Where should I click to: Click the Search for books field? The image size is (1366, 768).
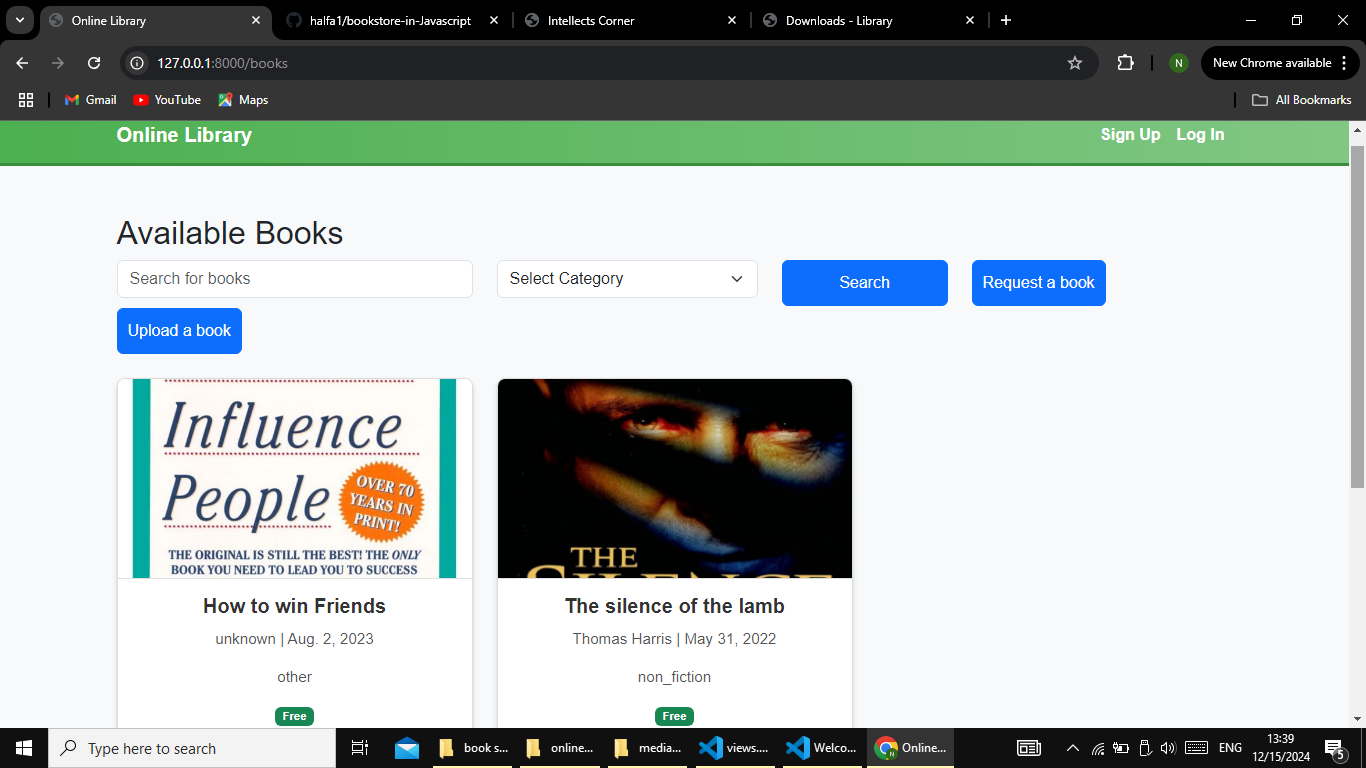[x=295, y=279]
